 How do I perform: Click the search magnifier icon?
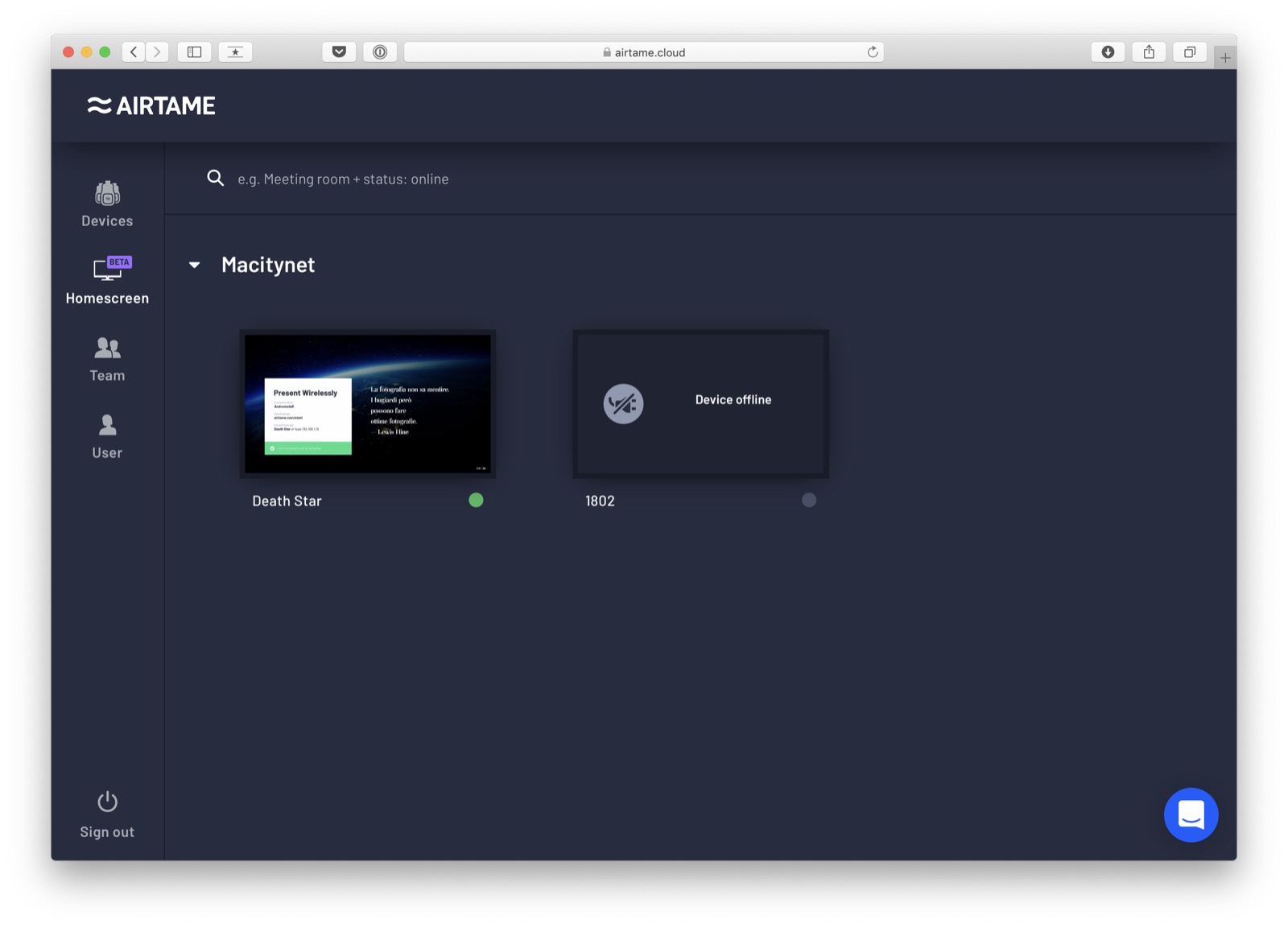[x=215, y=178]
